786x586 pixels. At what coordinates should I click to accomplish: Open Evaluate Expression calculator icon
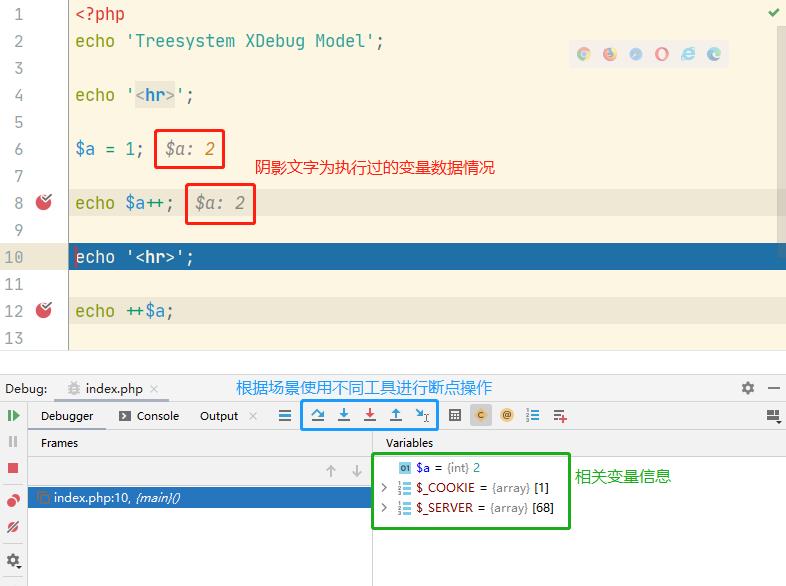[x=455, y=415]
